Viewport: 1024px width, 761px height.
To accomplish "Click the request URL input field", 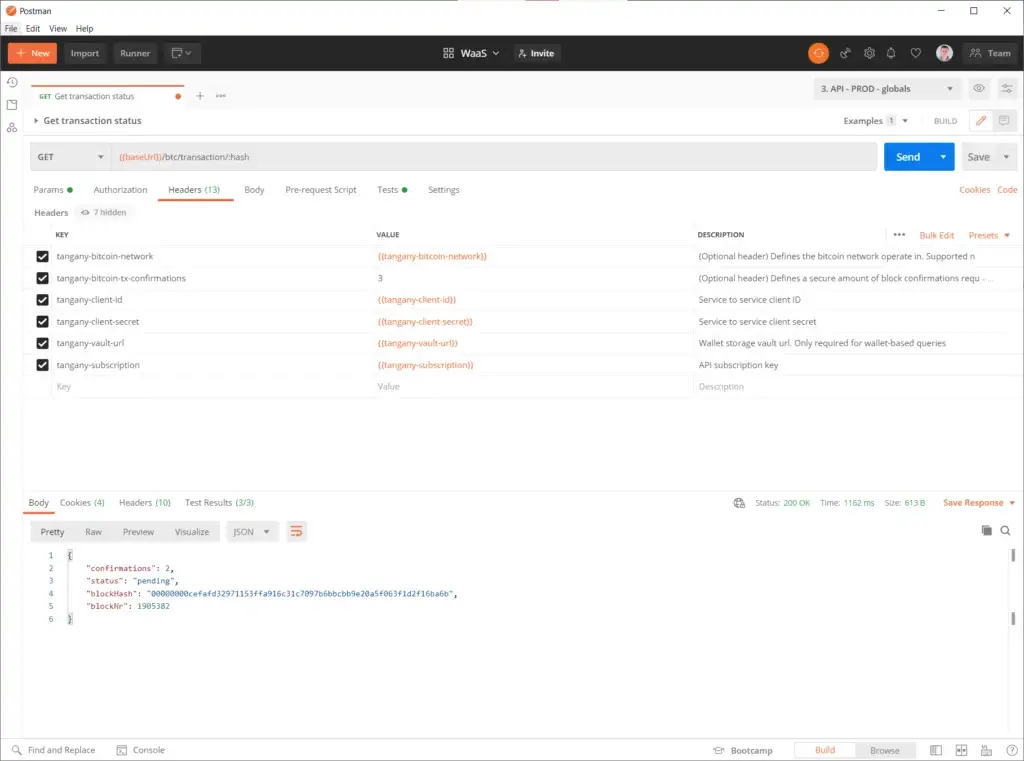I will point(494,157).
